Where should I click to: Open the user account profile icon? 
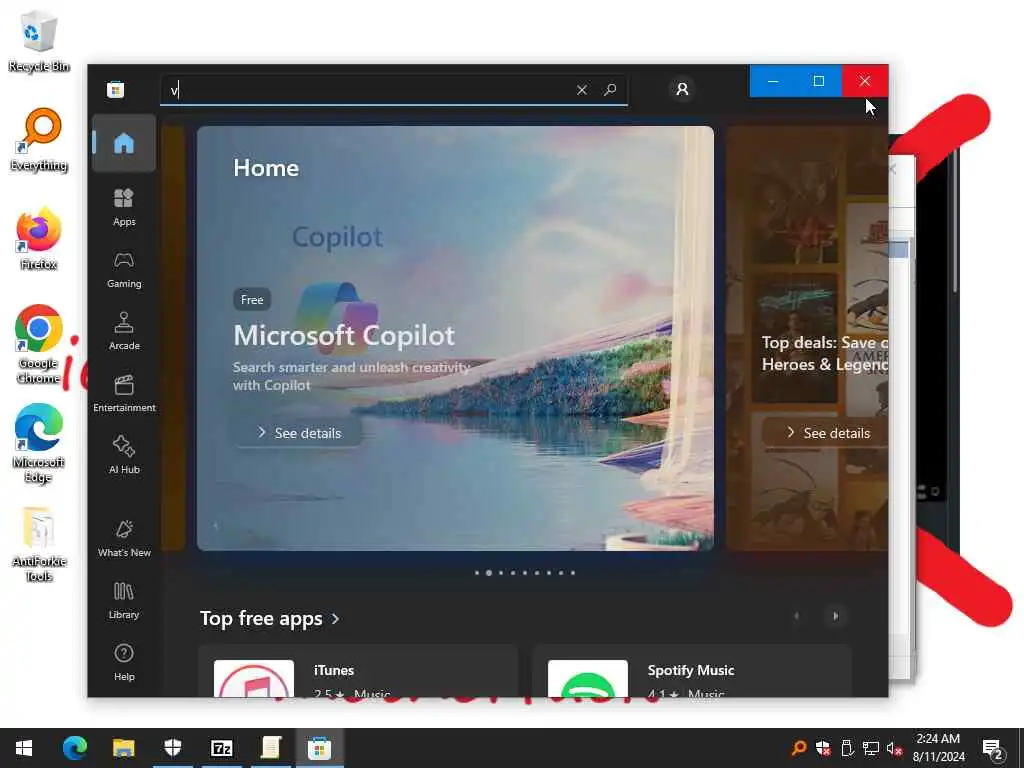point(682,89)
